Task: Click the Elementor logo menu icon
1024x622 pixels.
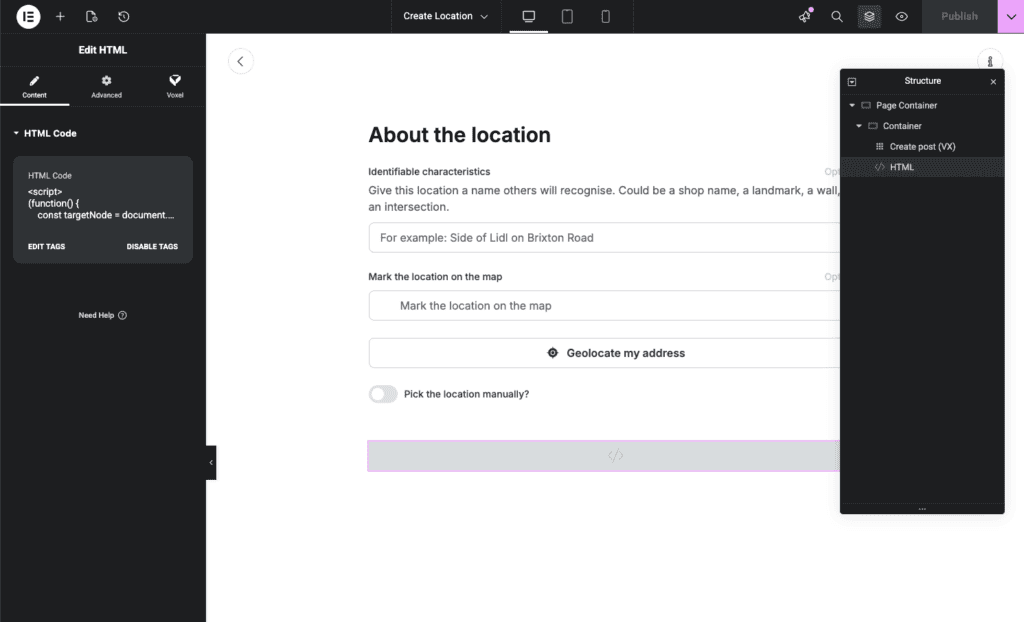Action: point(28,16)
